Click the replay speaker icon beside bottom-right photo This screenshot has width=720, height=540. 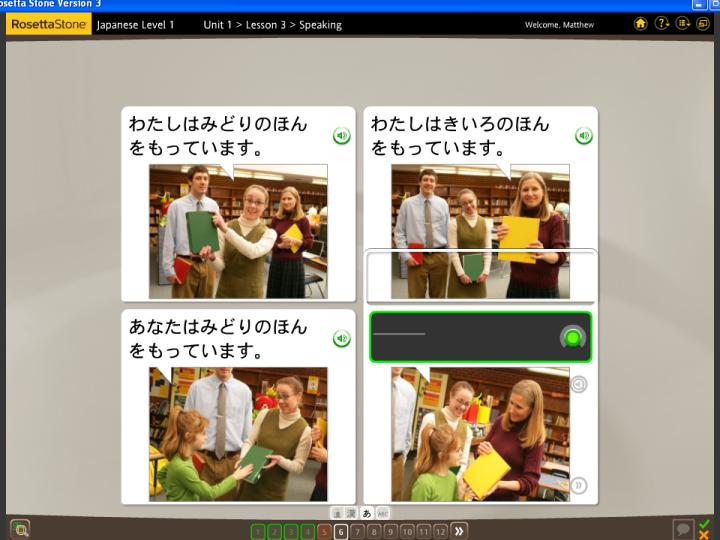[x=578, y=384]
